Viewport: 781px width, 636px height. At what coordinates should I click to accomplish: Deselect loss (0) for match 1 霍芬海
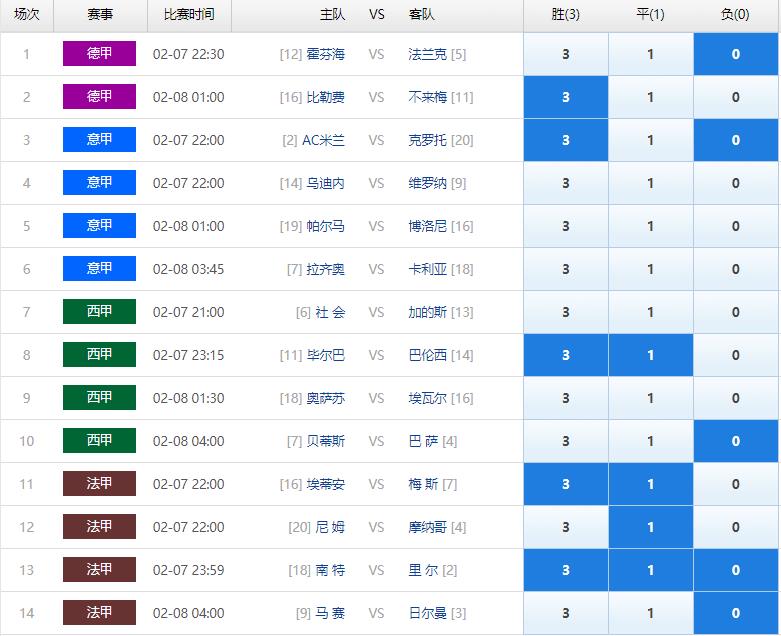[x=736, y=54]
